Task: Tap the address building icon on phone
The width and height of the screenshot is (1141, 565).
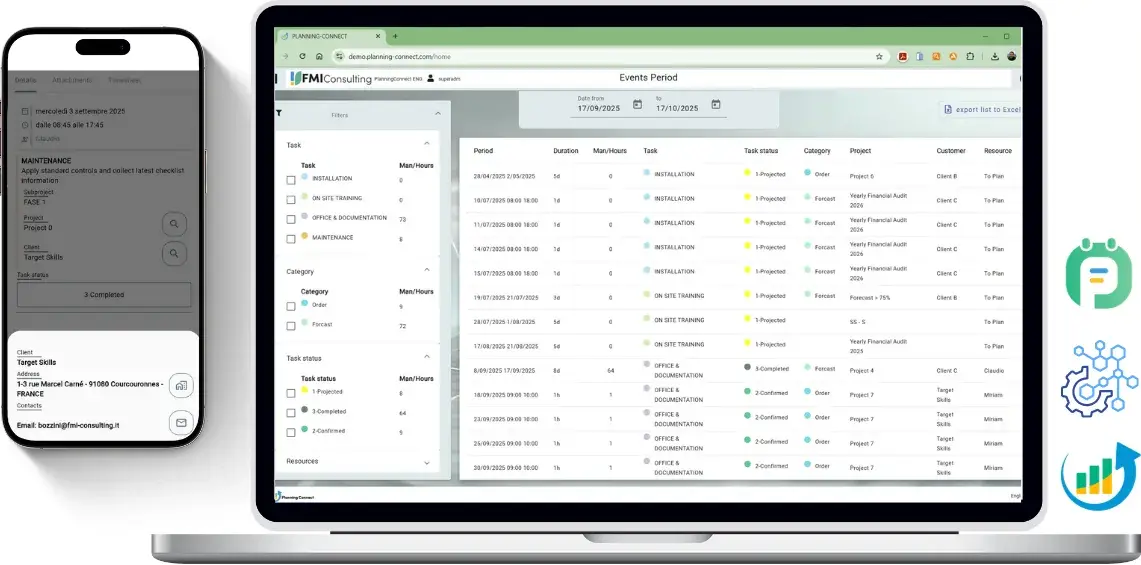Action: (181, 386)
